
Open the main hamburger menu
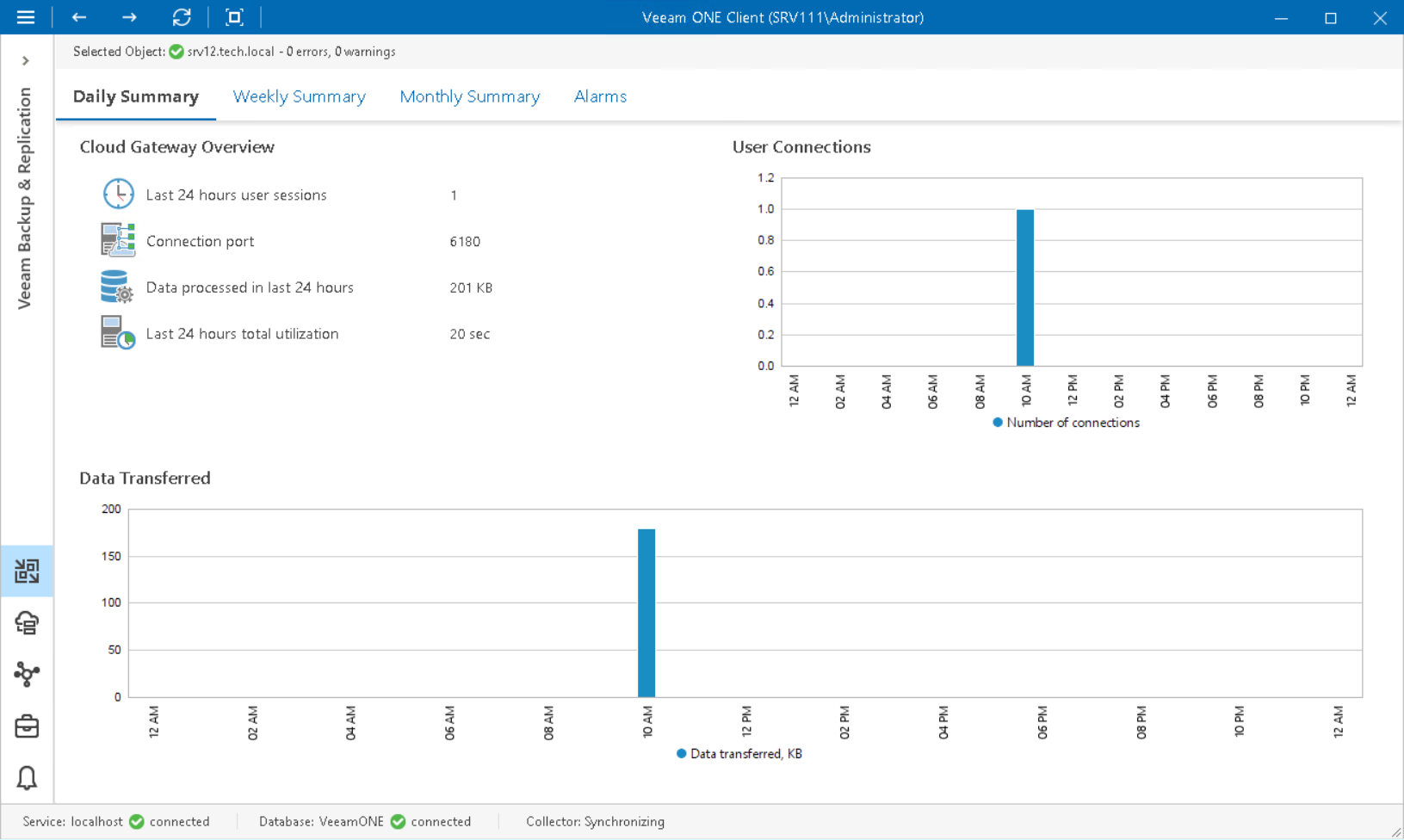[26, 17]
